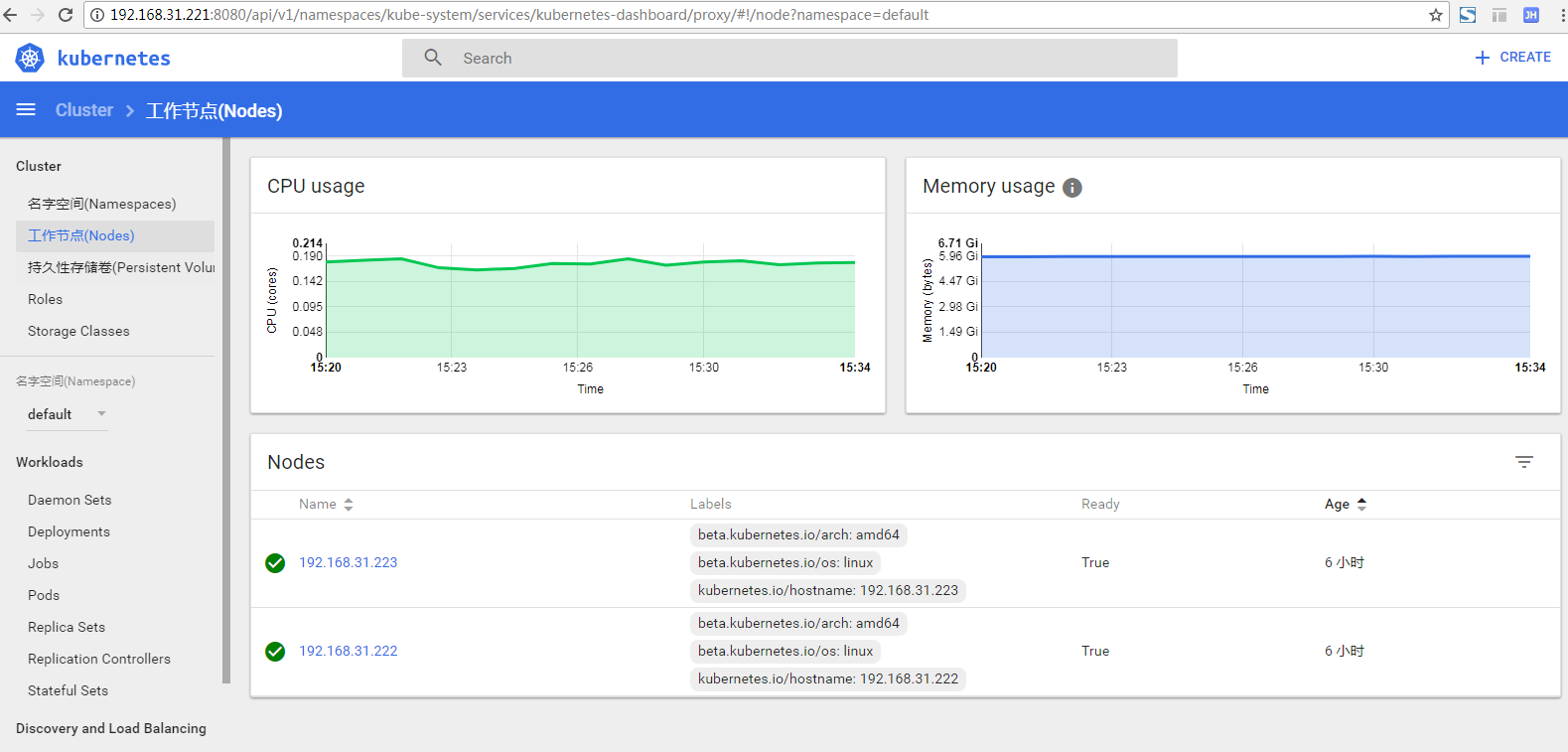Viewport: 1568px width, 752px height.
Task: Open Pods in the sidebar
Action: point(44,595)
